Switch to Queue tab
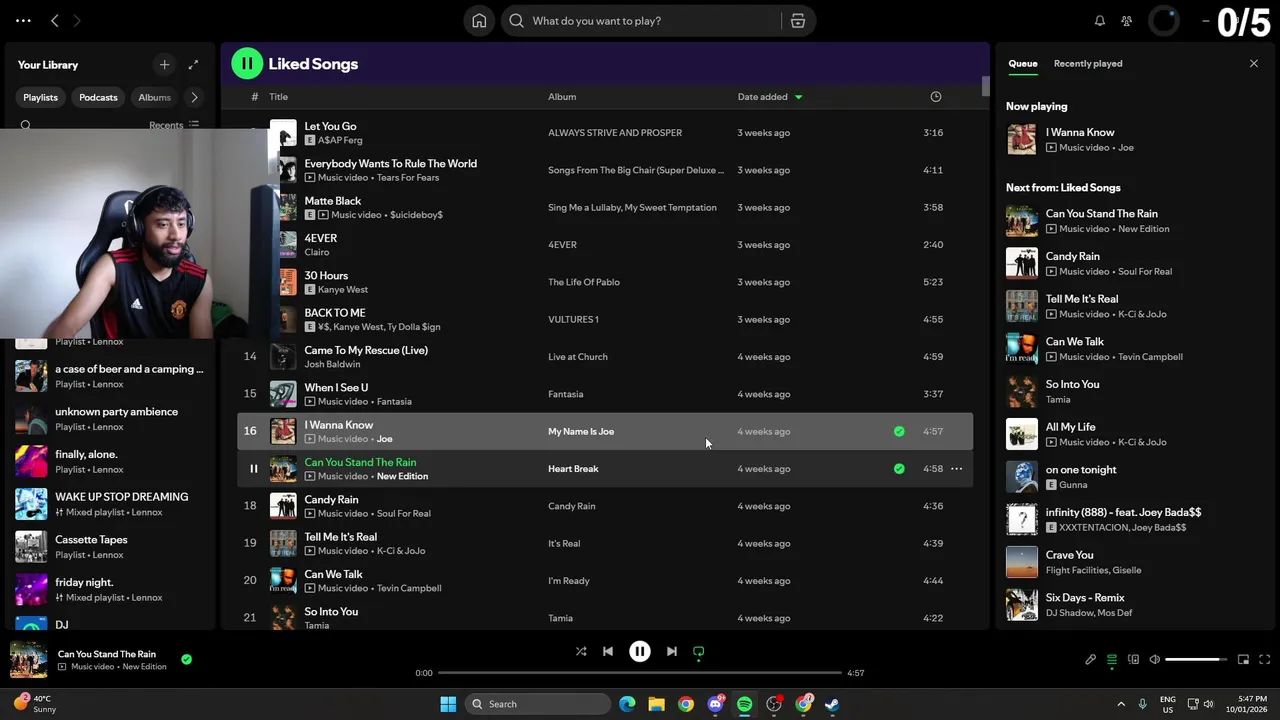 pos(1023,63)
